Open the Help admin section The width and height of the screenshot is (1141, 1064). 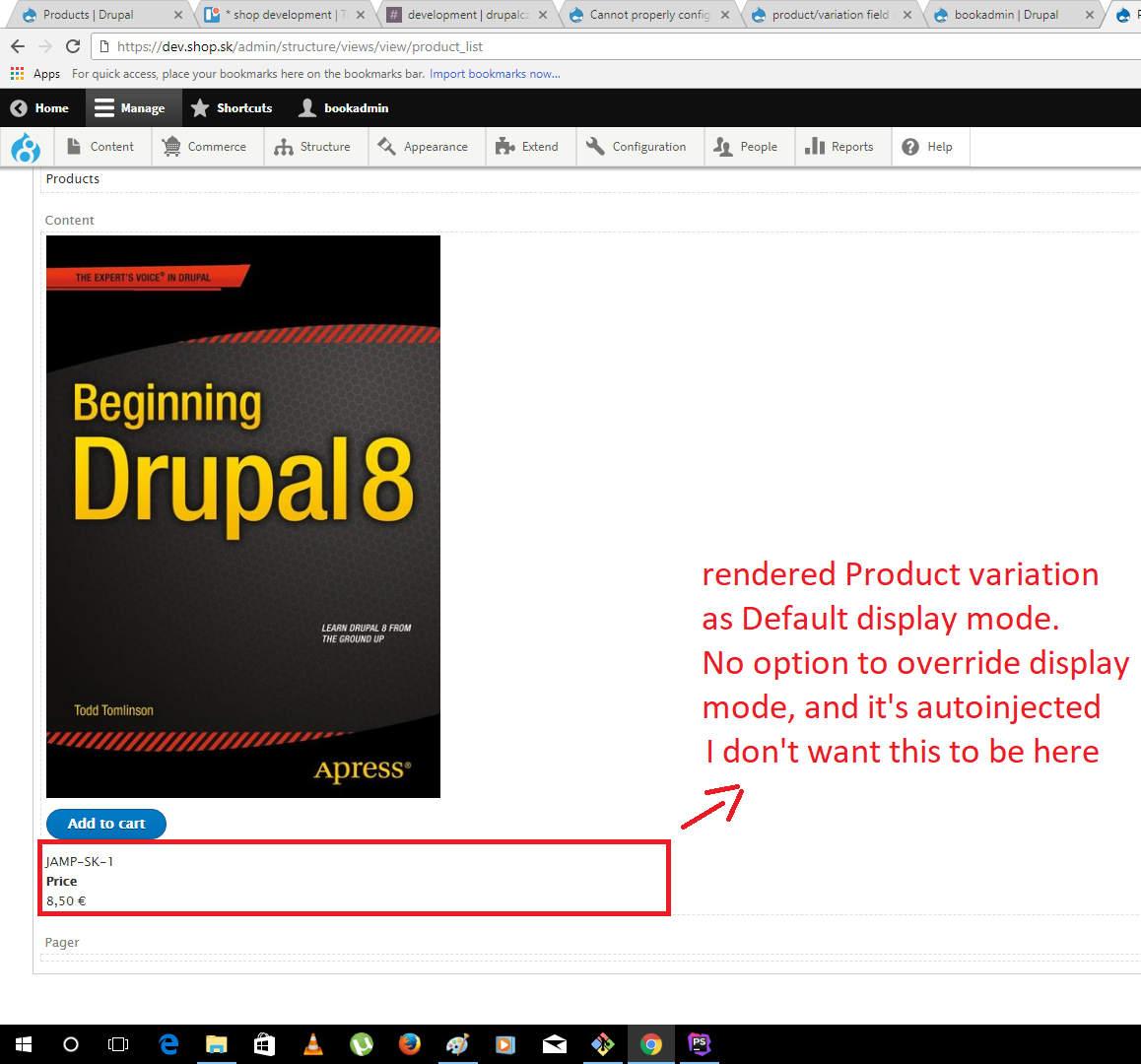(x=929, y=146)
